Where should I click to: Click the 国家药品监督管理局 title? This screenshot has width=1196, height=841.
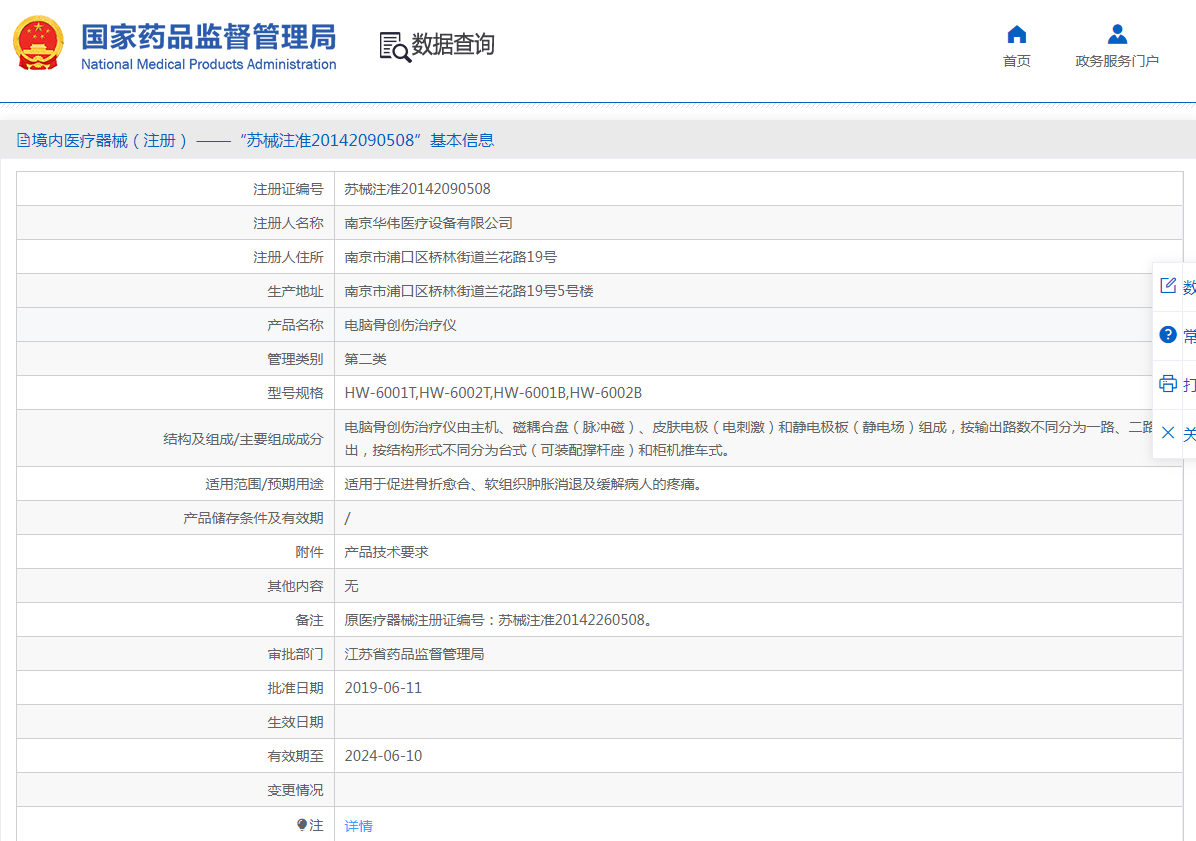point(208,37)
